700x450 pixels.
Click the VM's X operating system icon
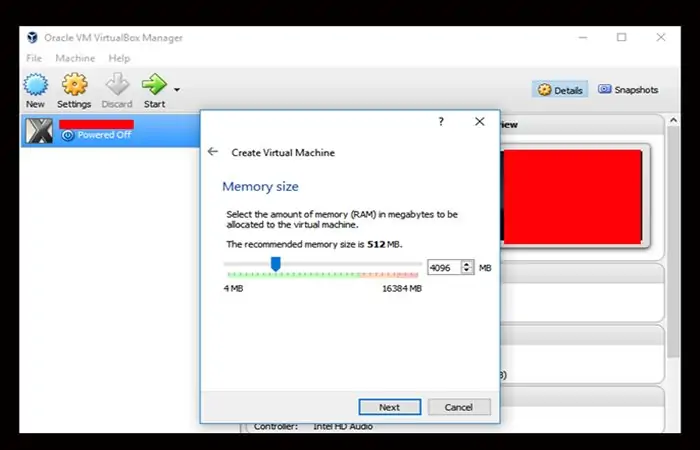tap(39, 131)
